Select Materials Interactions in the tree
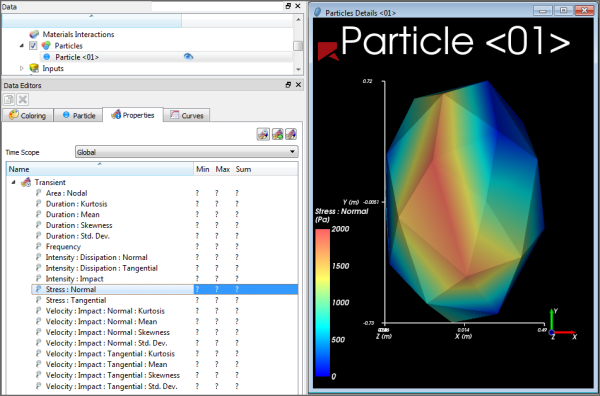 pyautogui.click(x=78, y=34)
